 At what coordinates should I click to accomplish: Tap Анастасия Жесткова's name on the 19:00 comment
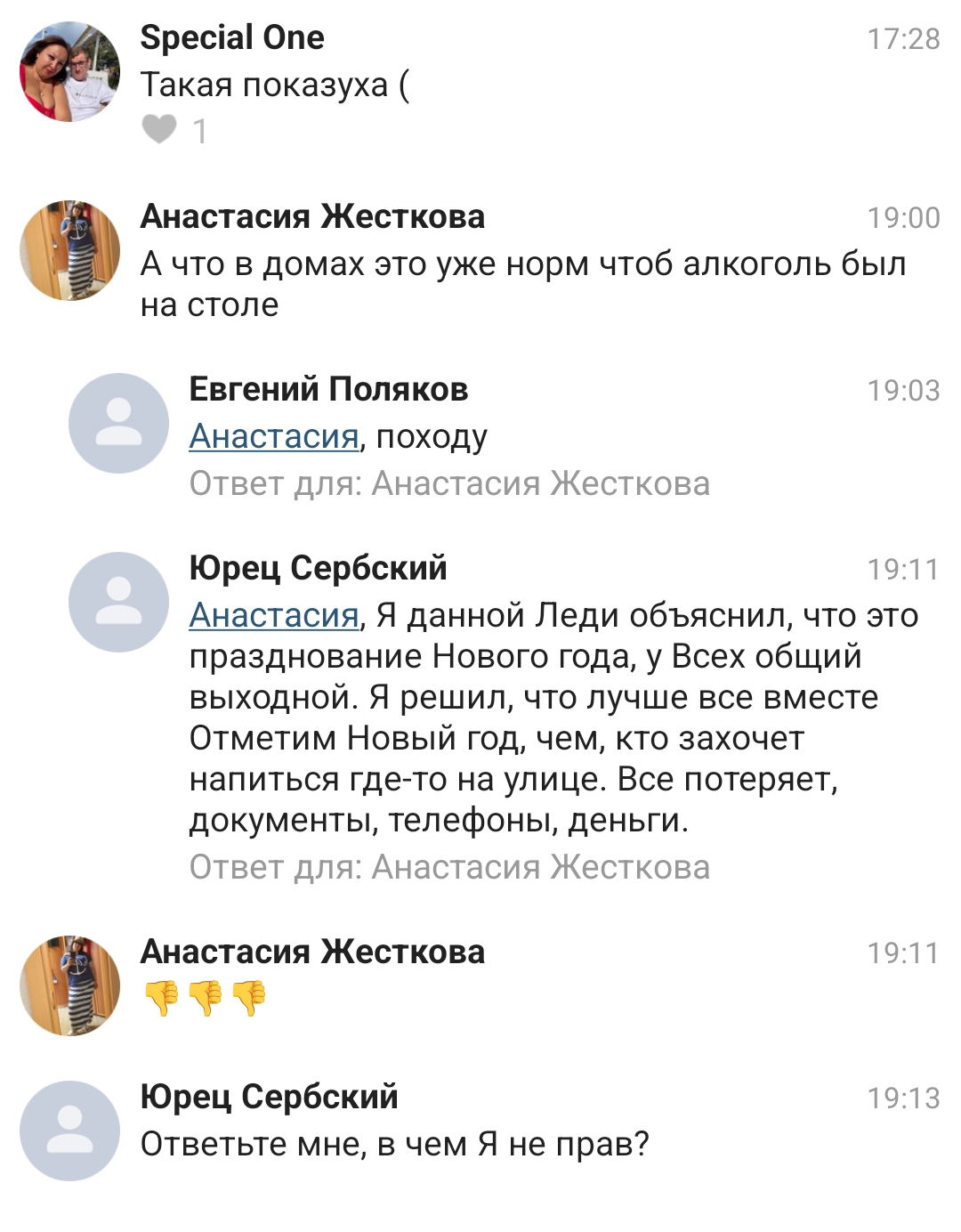312,216
